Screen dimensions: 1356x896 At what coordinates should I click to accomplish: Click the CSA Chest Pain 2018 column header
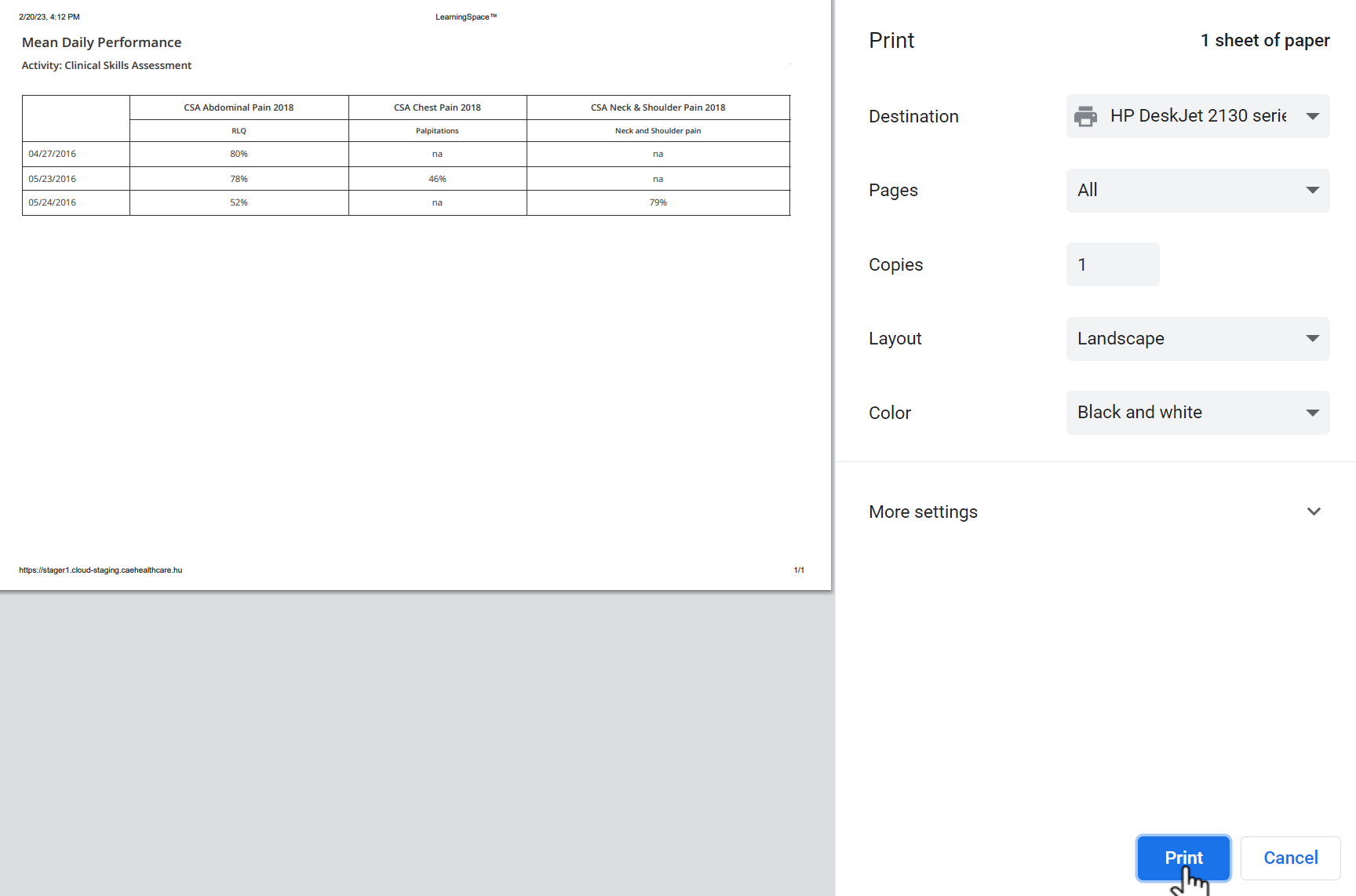tap(437, 107)
